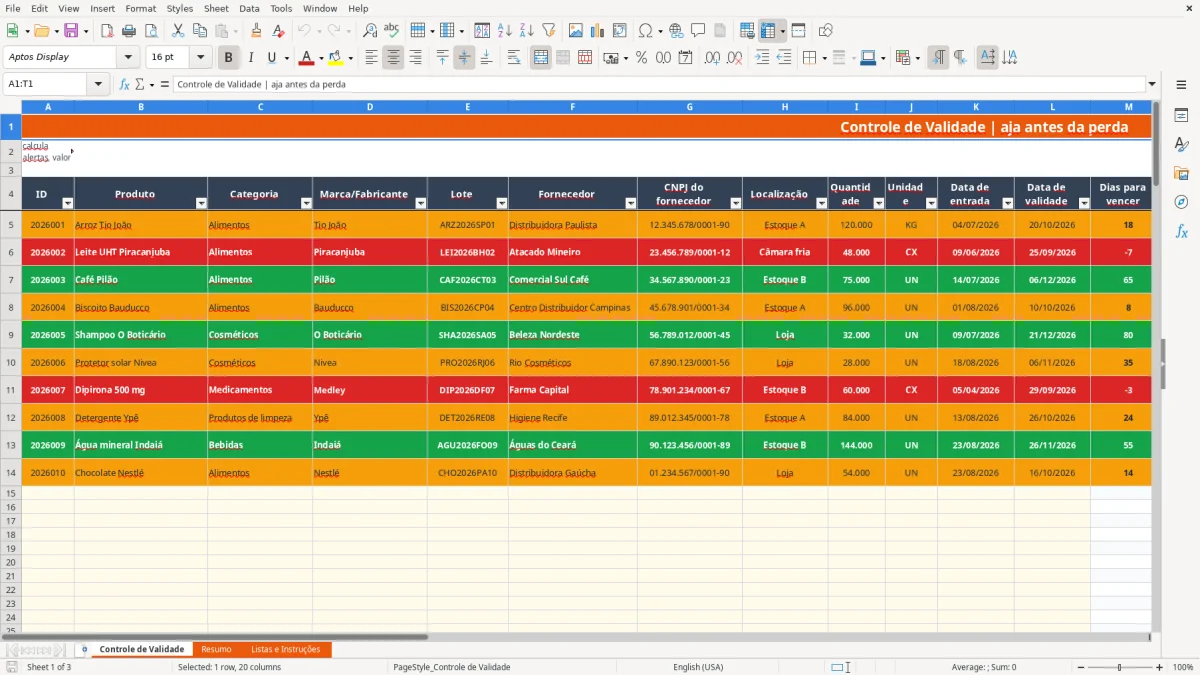Toggle Align Right
The height and width of the screenshot is (675, 1200).
coord(415,58)
